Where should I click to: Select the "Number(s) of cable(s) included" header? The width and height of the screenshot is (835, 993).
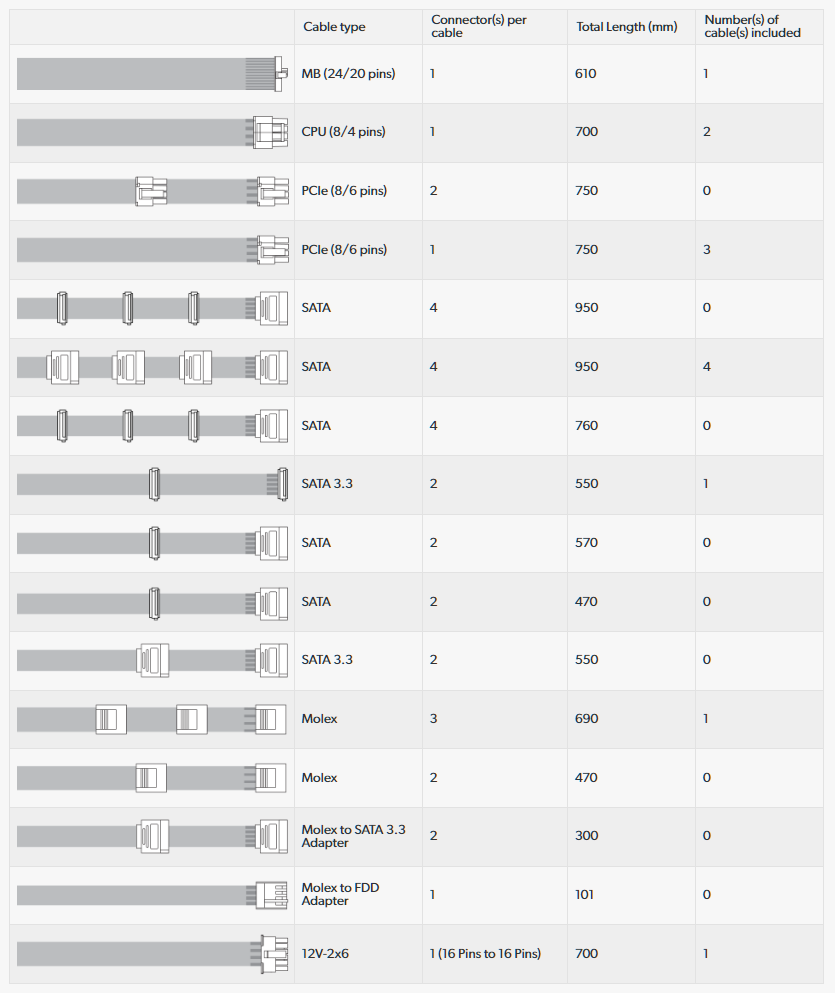752,27
